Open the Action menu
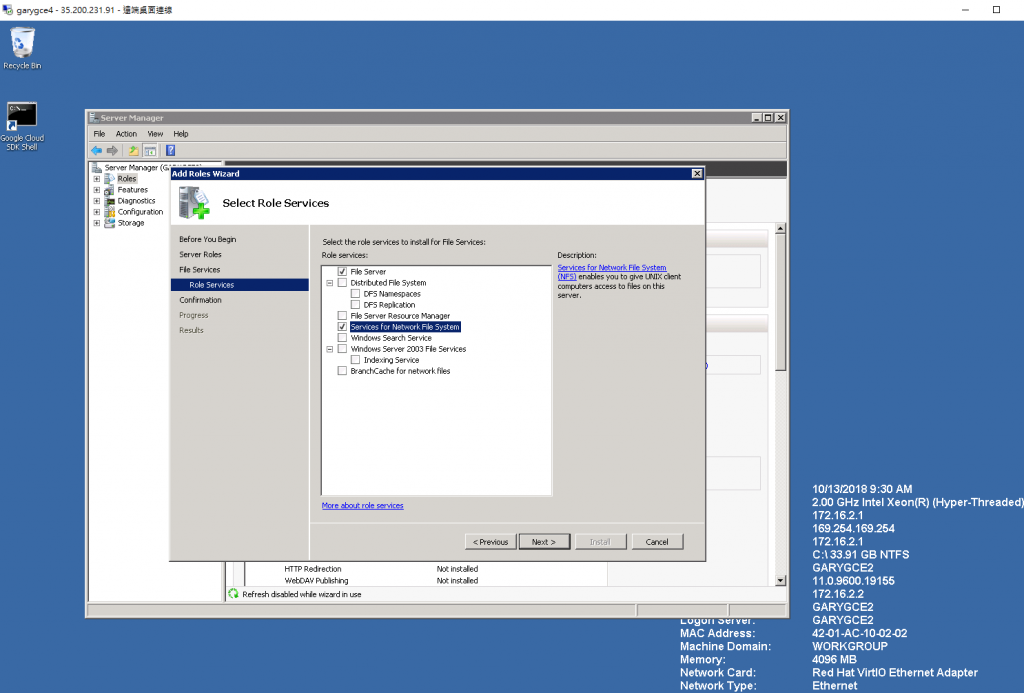 click(x=126, y=134)
